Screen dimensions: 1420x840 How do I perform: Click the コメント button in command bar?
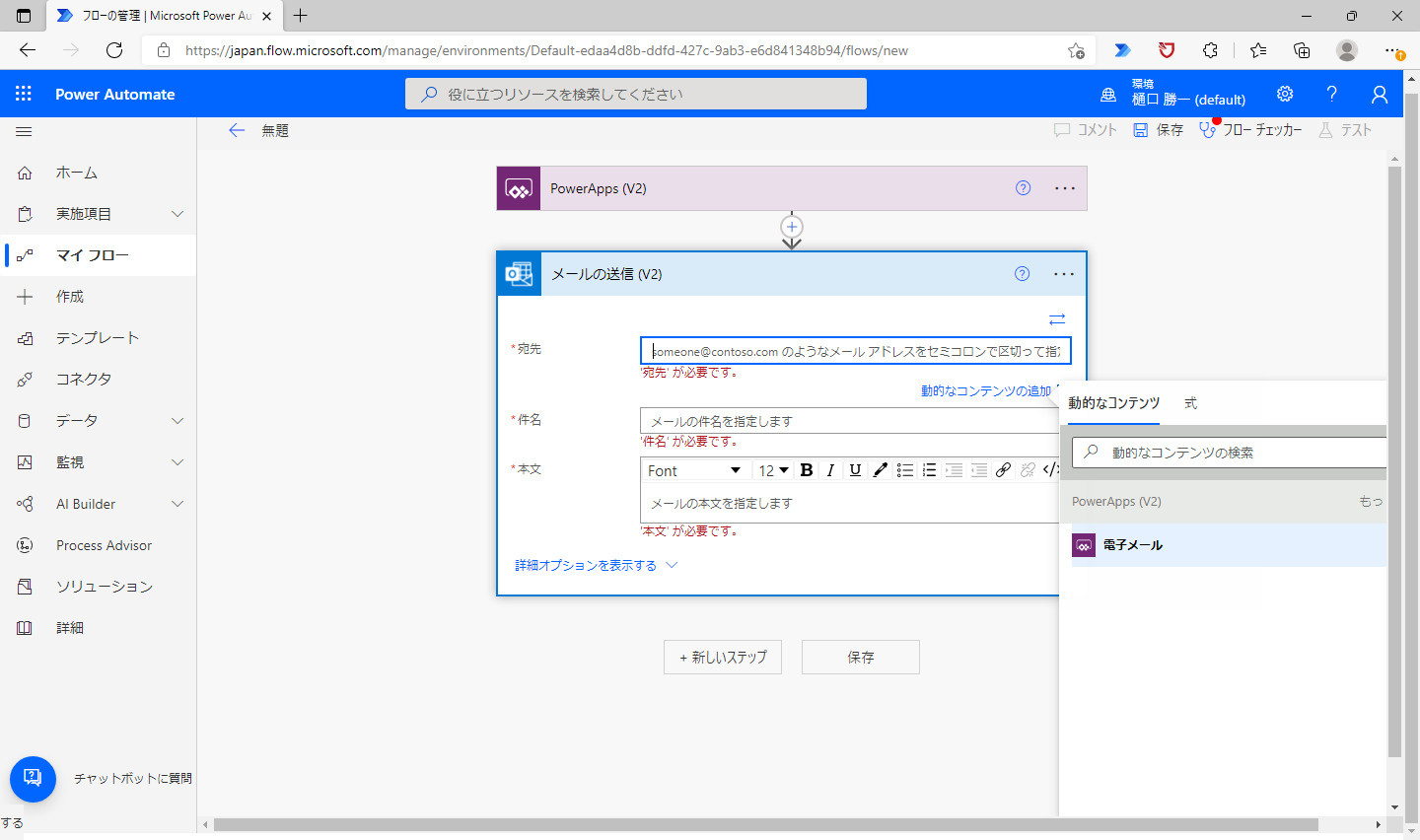1086,130
